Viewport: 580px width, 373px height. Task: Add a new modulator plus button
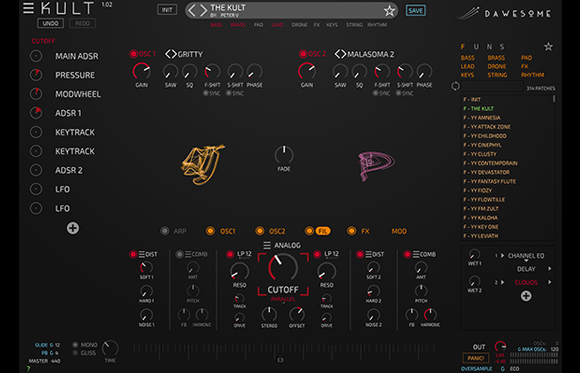[x=73, y=228]
